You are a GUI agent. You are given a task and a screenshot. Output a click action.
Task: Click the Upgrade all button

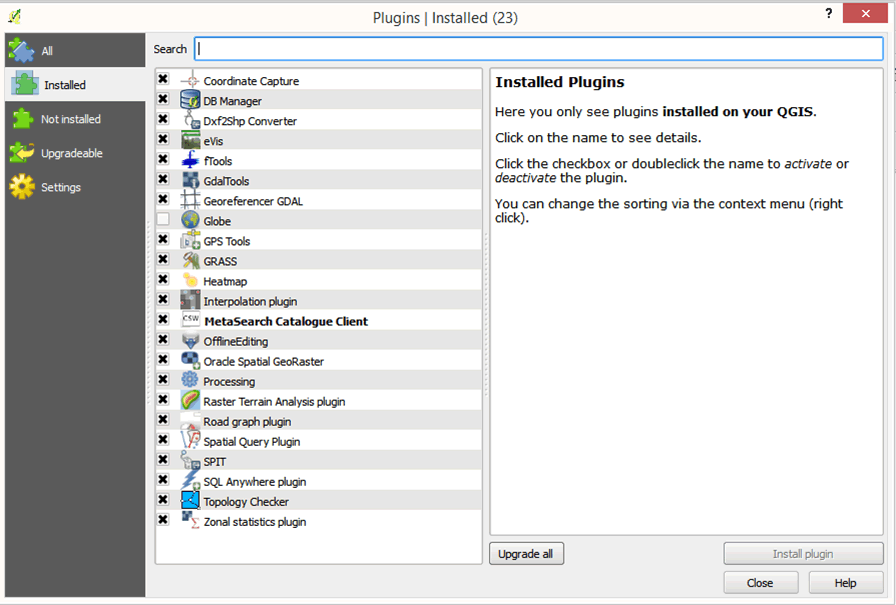pos(526,554)
